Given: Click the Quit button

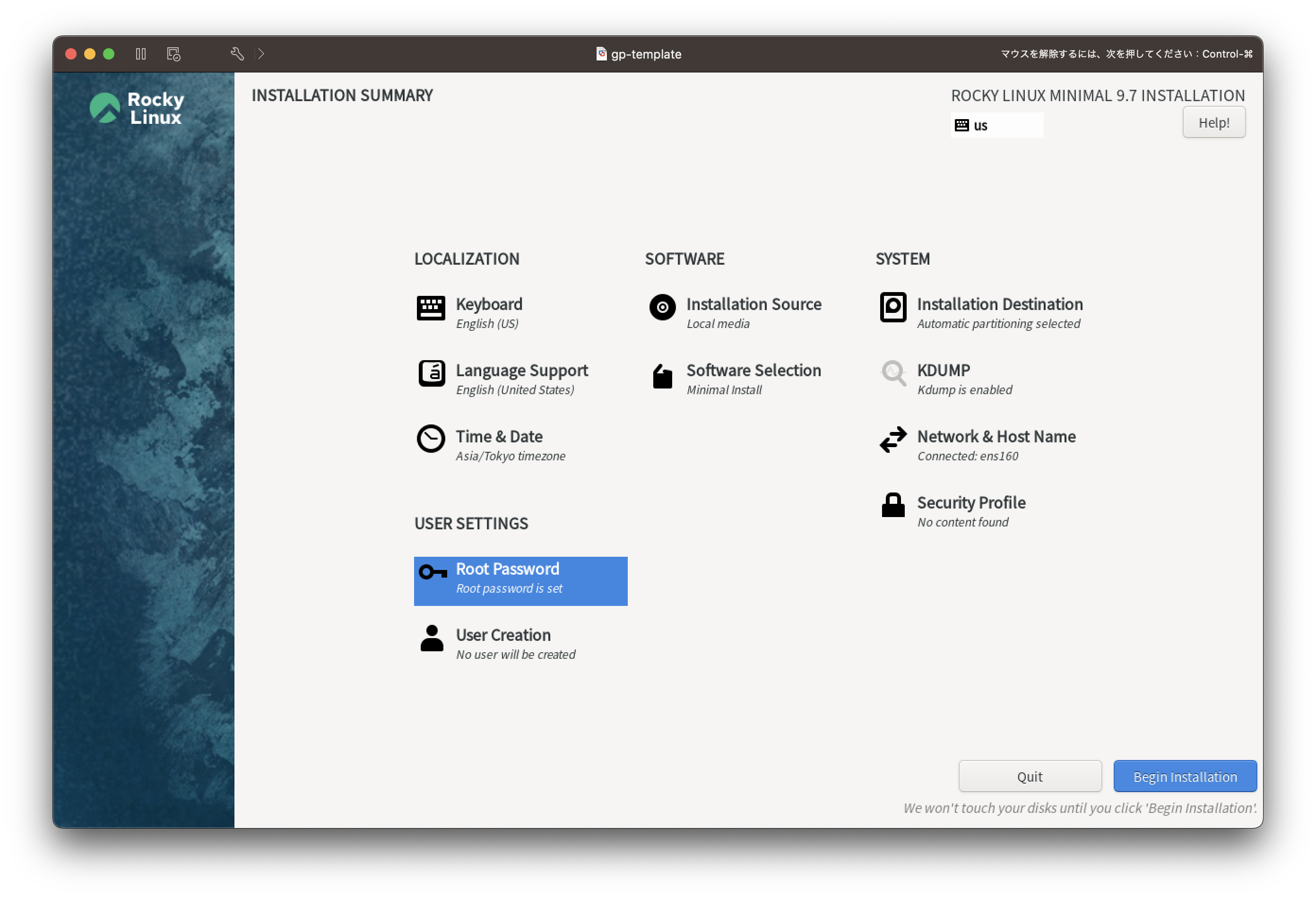Looking at the screenshot, I should click(x=1029, y=776).
